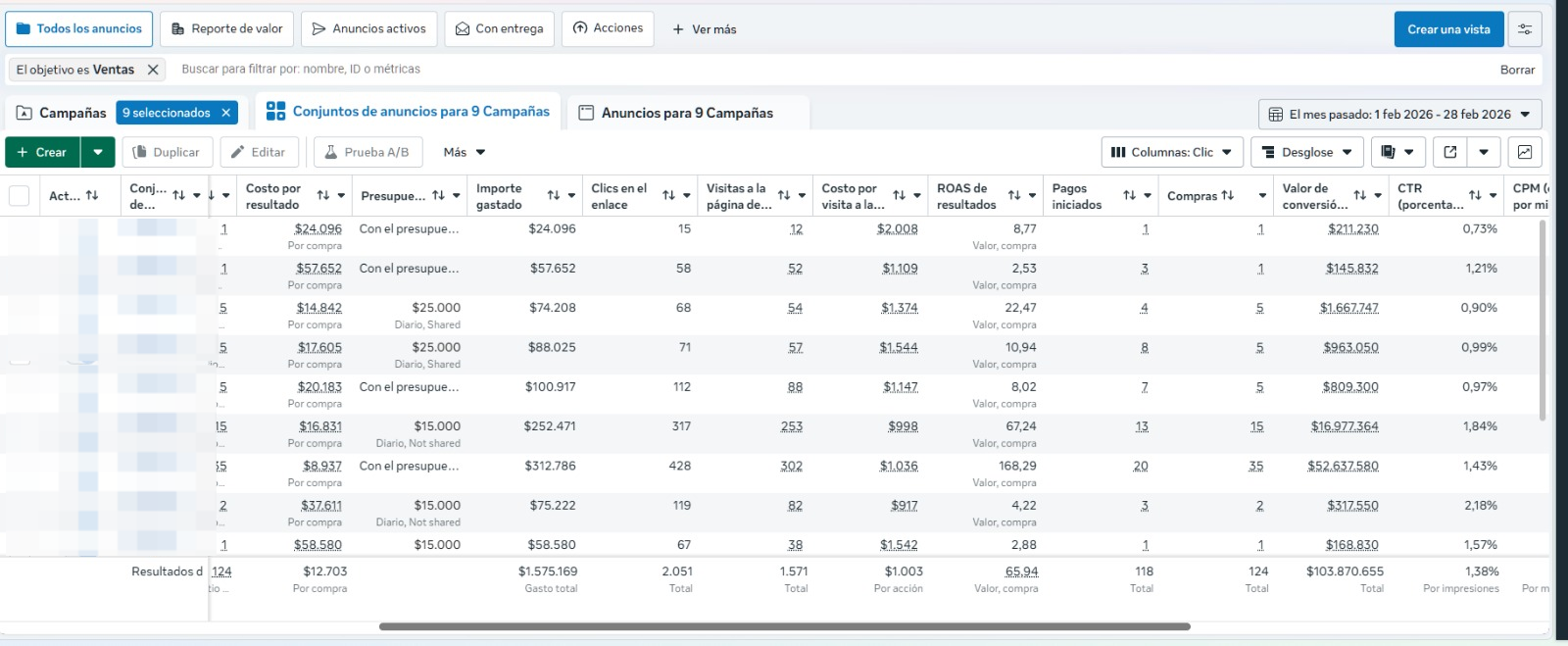Click the export table data icon
This screenshot has width=1568, height=646.
(1450, 152)
